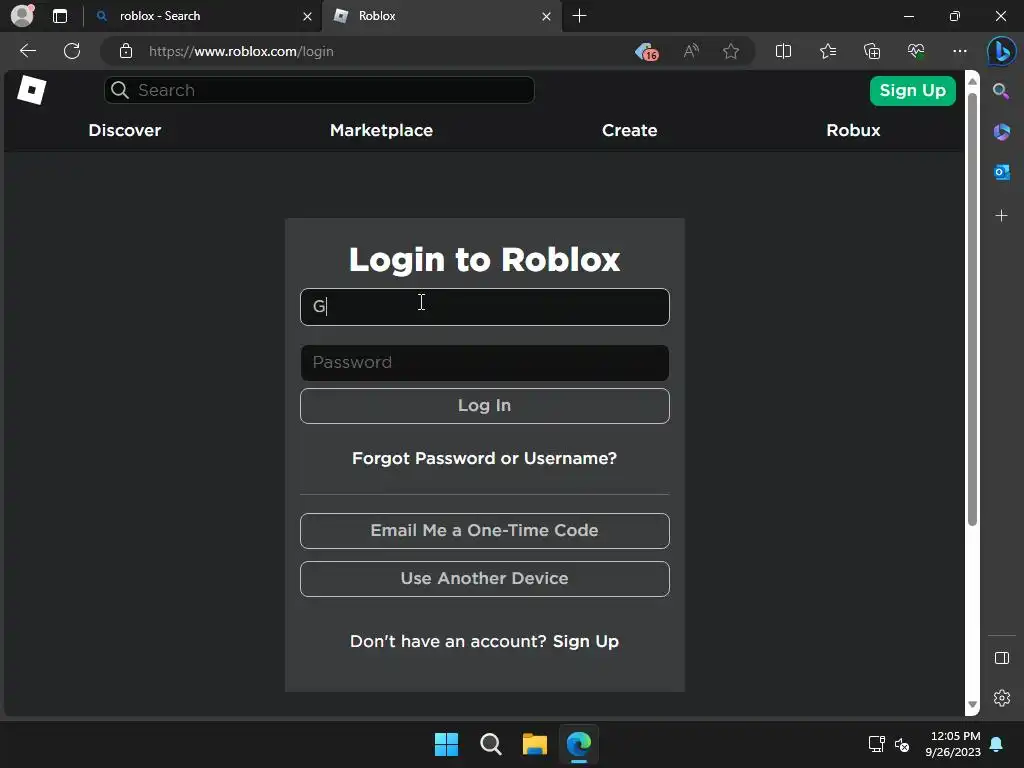Launch File Explorer from the taskbar
Image resolution: width=1024 pixels, height=768 pixels.
[x=534, y=744]
